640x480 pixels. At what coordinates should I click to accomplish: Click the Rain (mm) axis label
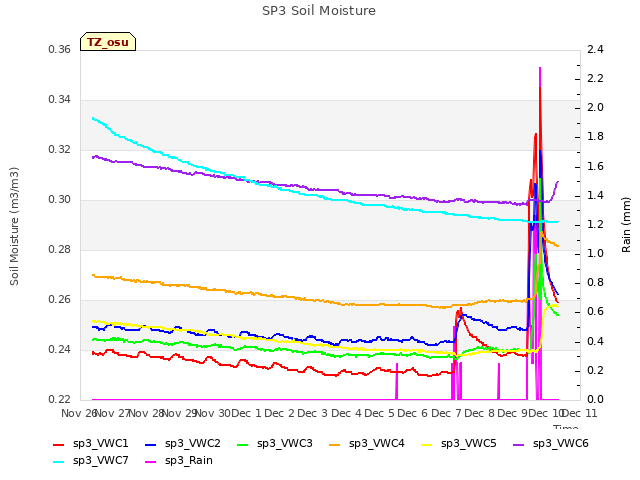pyautogui.click(x=626, y=225)
